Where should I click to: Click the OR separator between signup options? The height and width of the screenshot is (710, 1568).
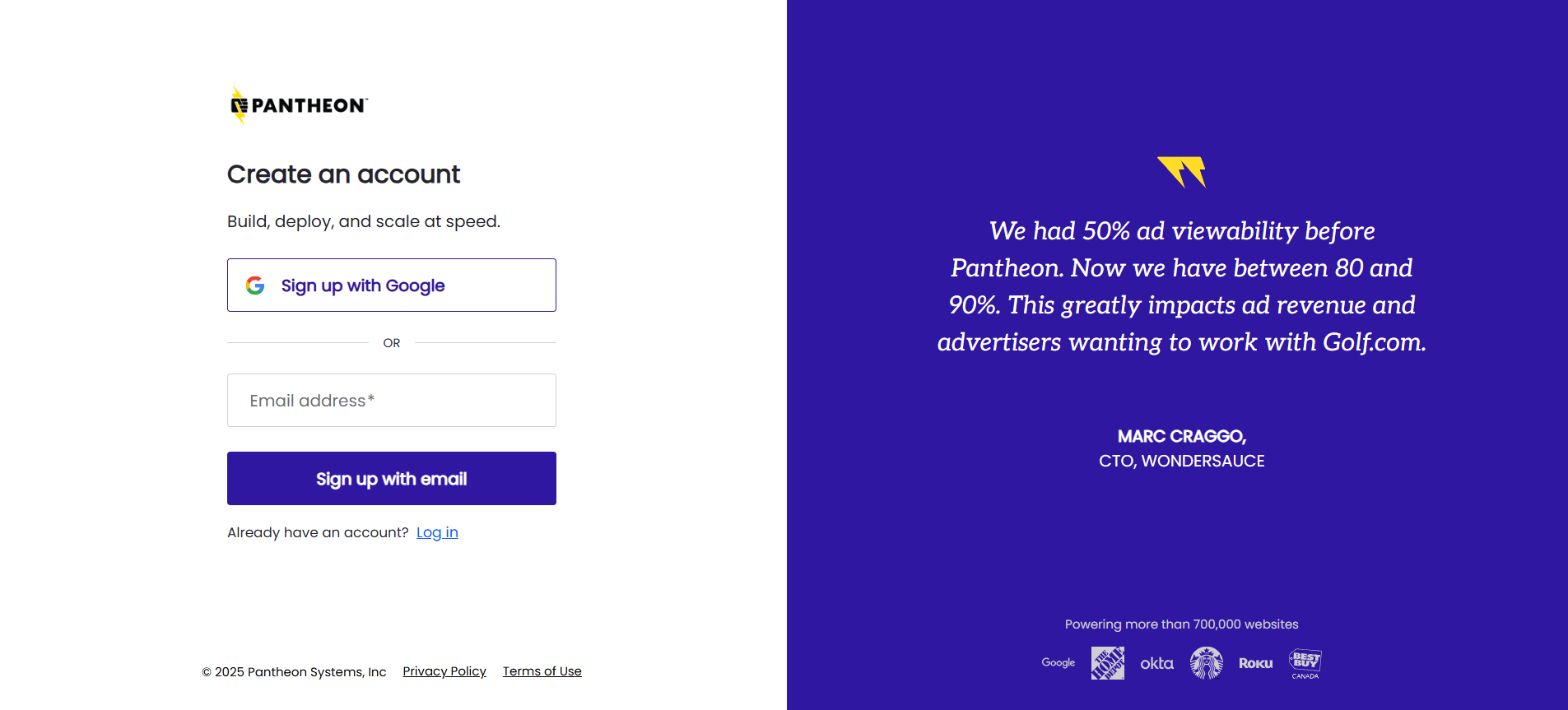tap(391, 343)
